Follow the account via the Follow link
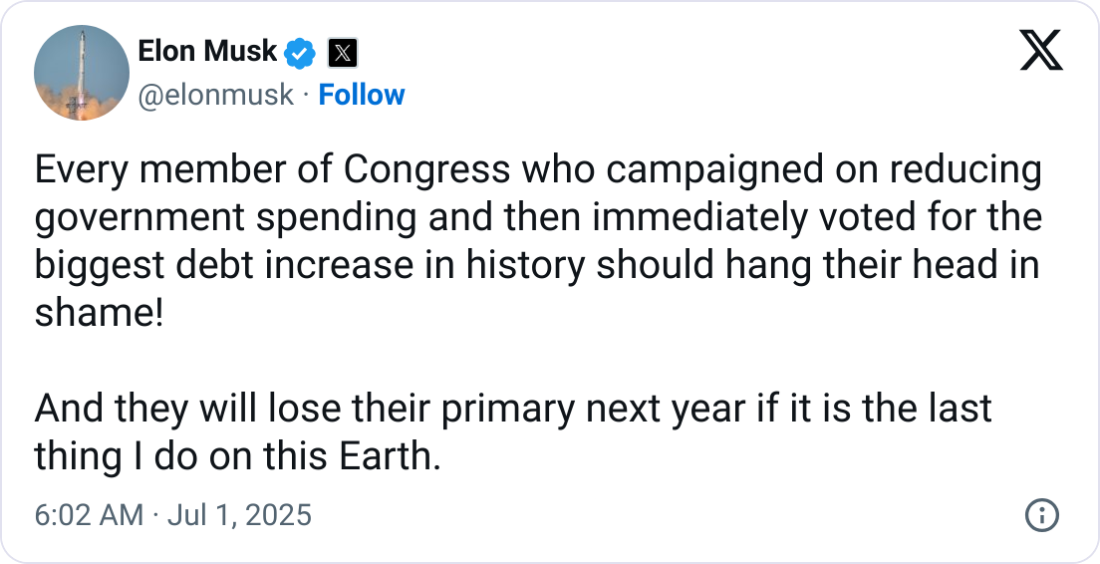Screen dimensions: 1100x564 (x=361, y=95)
